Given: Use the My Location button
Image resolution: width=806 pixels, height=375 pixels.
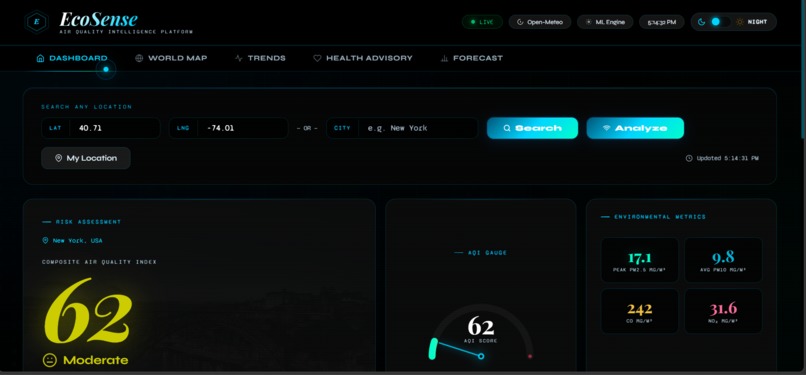Looking at the screenshot, I should (x=86, y=158).
